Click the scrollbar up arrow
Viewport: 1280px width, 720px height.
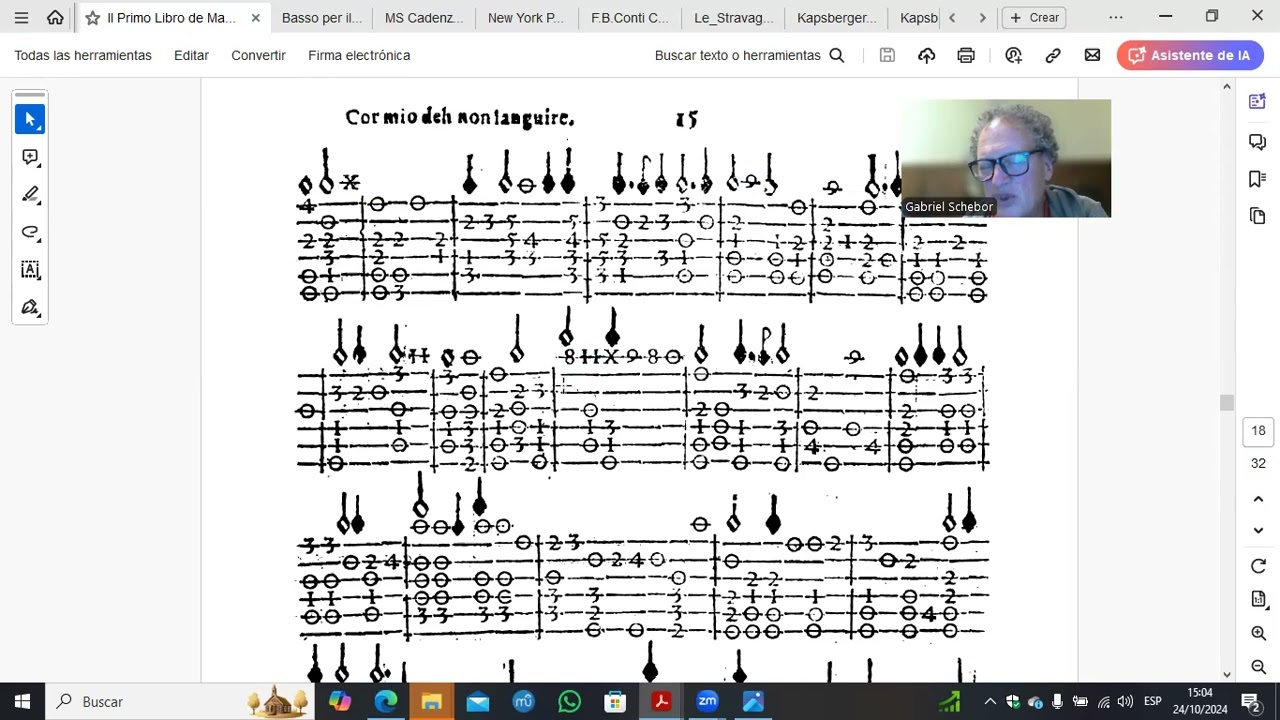[1227, 87]
